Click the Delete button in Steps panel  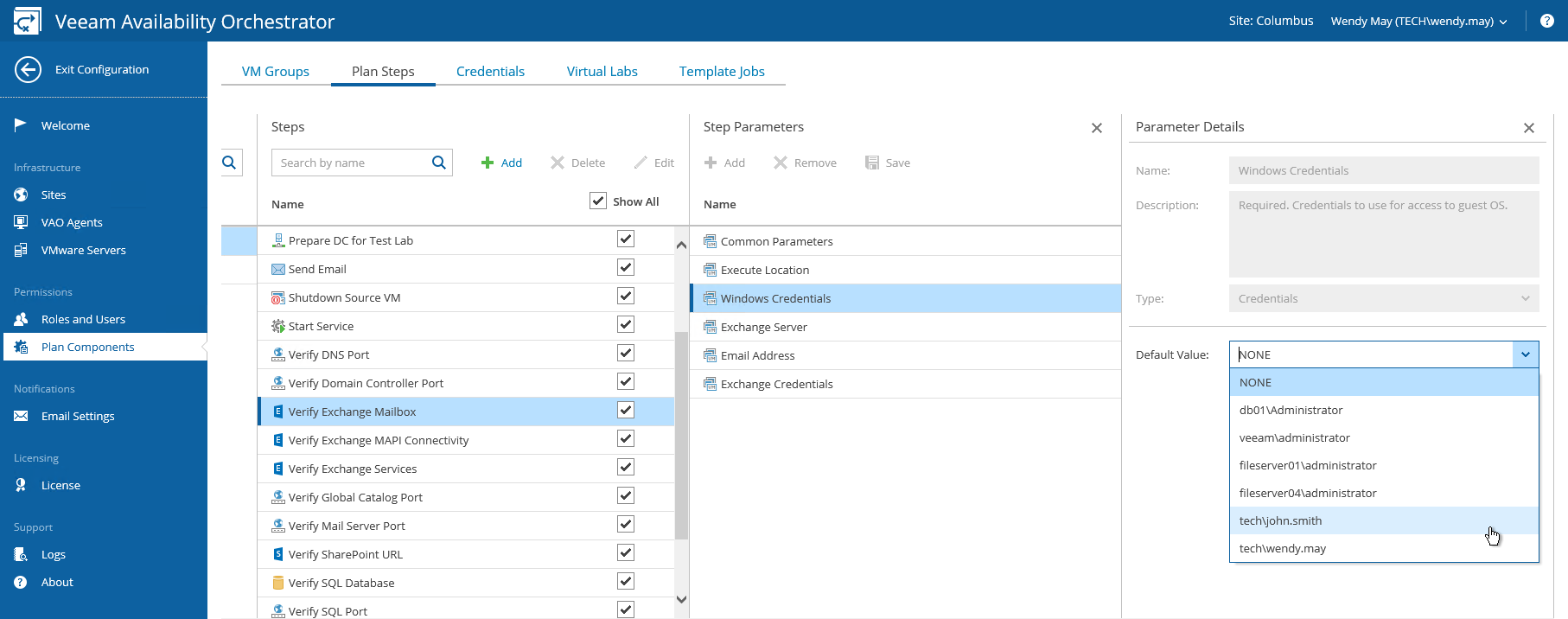[x=578, y=163]
